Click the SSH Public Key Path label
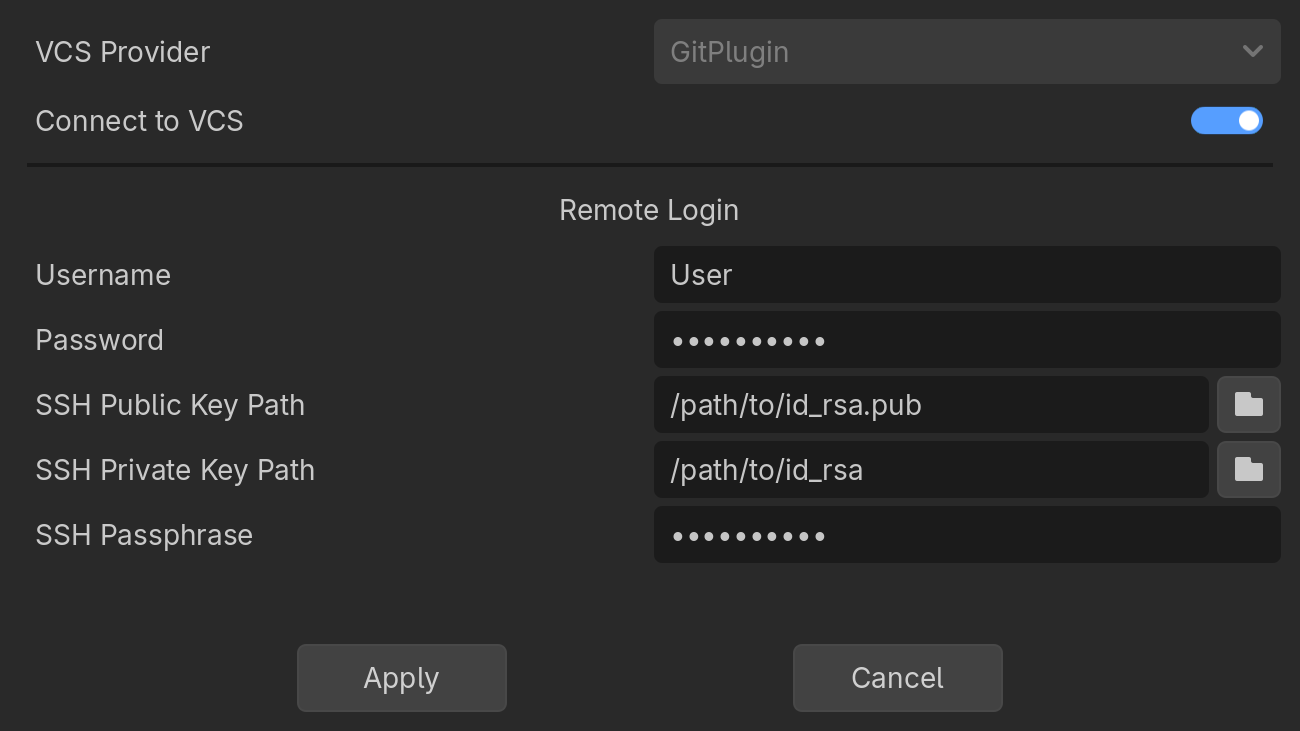This screenshot has width=1300, height=731. (x=170, y=405)
